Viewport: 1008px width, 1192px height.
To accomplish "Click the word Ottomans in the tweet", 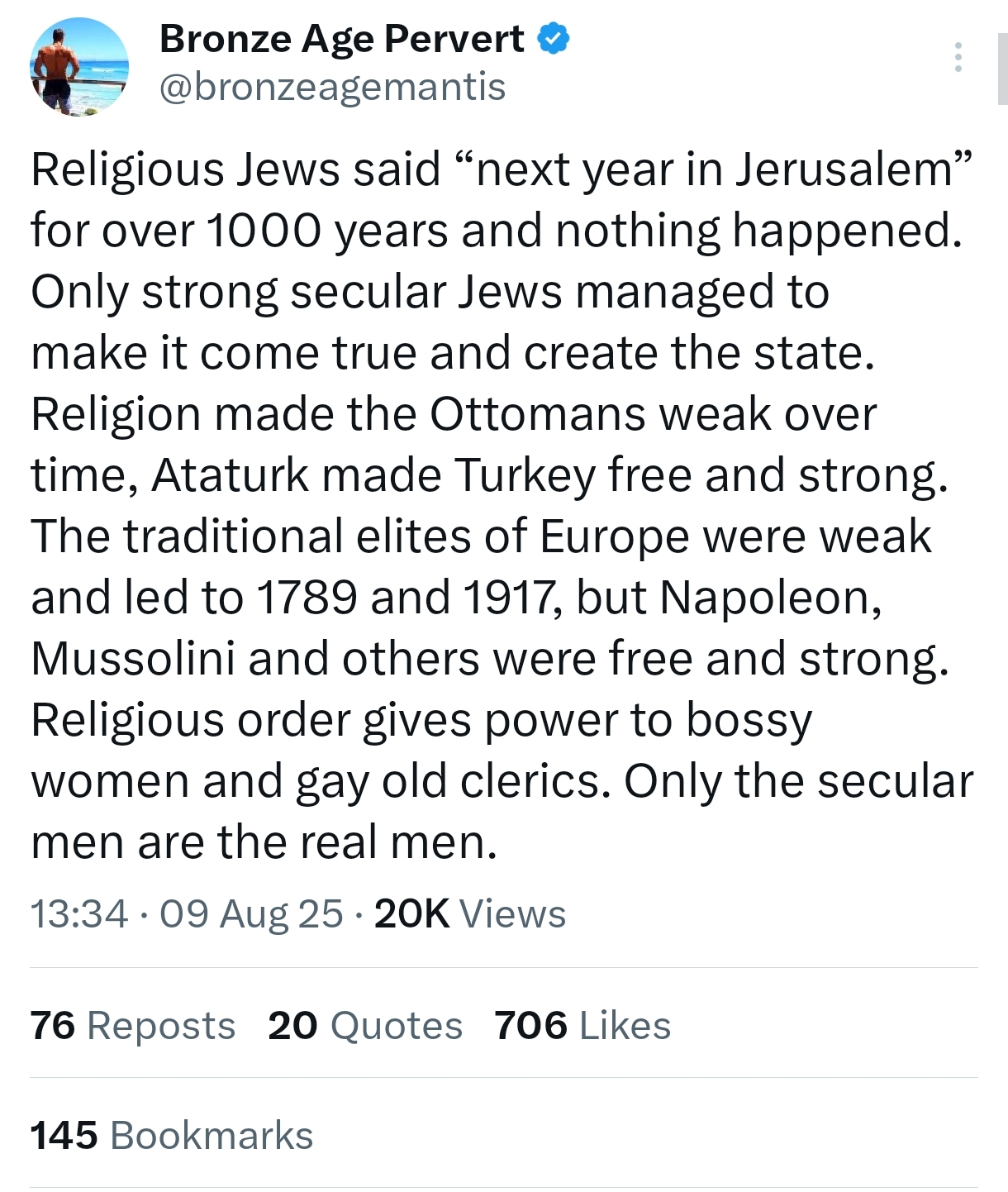I will click(537, 414).
